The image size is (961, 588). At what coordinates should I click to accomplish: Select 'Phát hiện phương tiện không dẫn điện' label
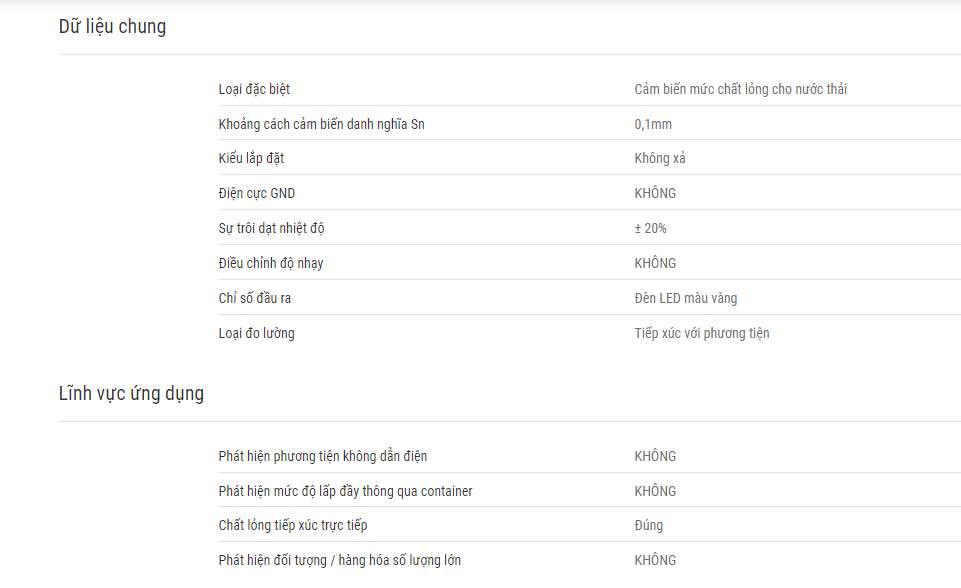[x=323, y=456]
